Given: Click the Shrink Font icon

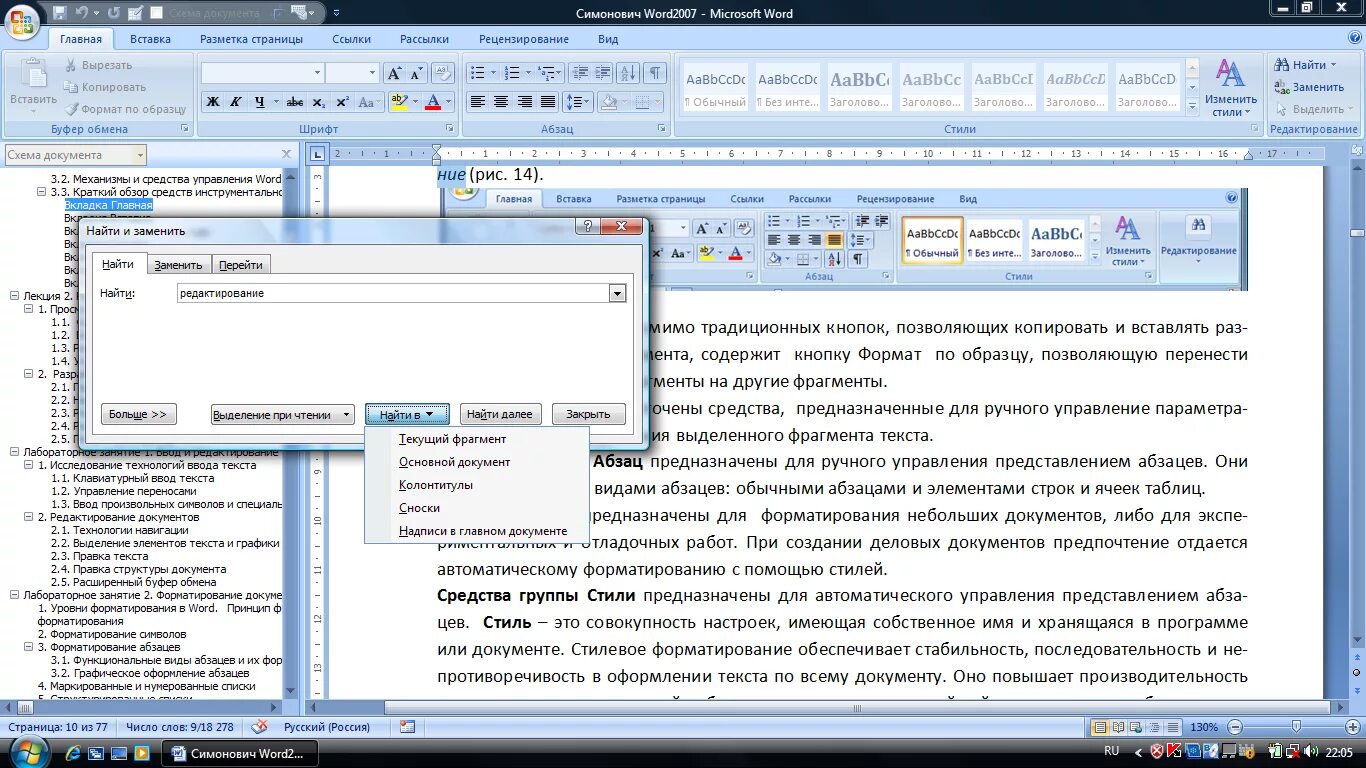Looking at the screenshot, I should (416, 73).
